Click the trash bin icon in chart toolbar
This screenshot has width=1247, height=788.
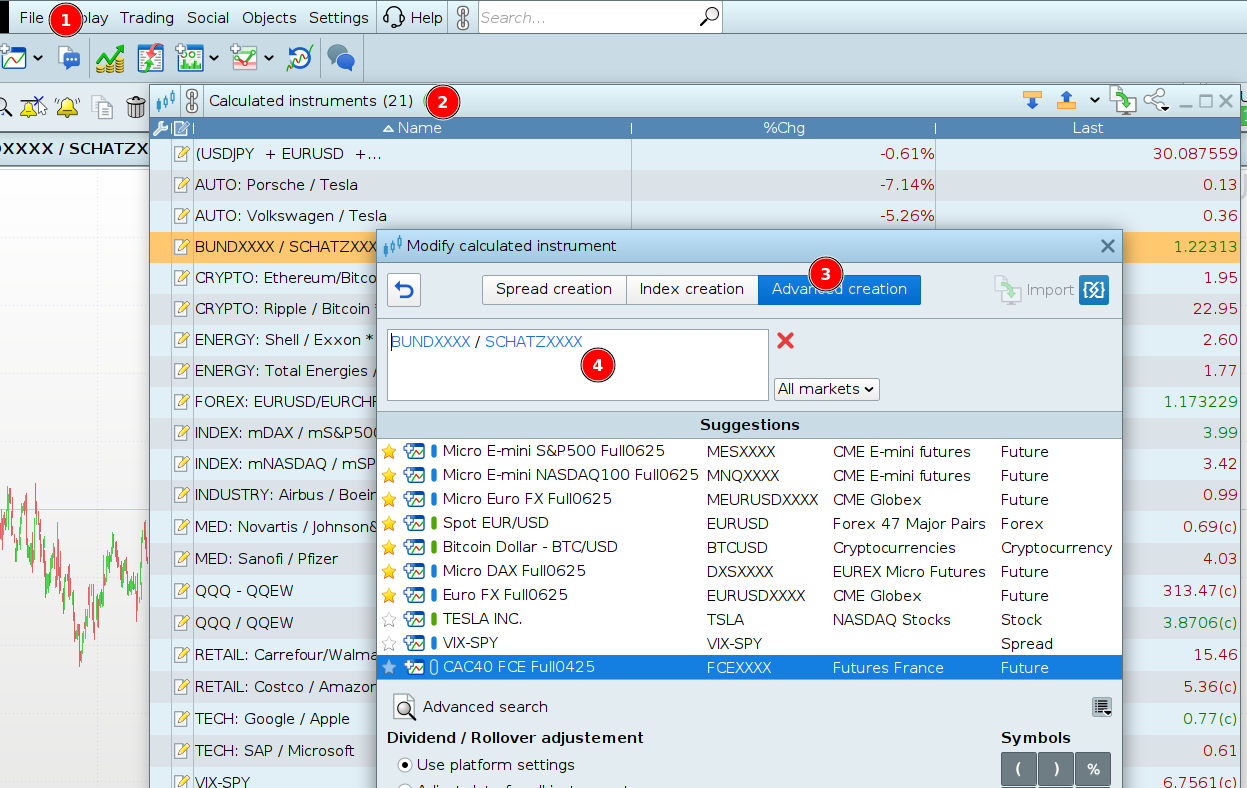coord(136,107)
